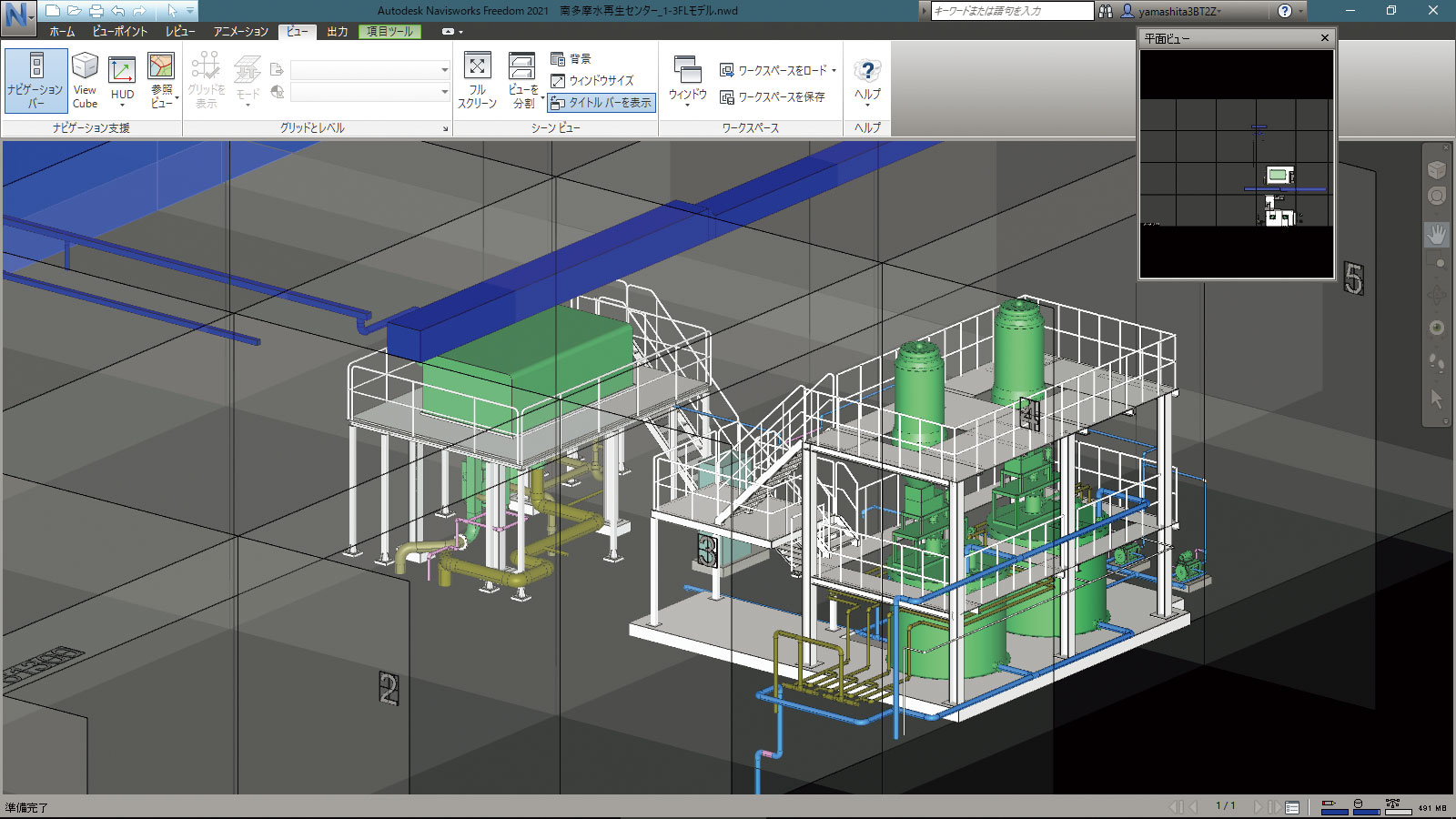Click the Print icon in quick access toolbar
Screen dimensions: 1456x819
(96, 11)
